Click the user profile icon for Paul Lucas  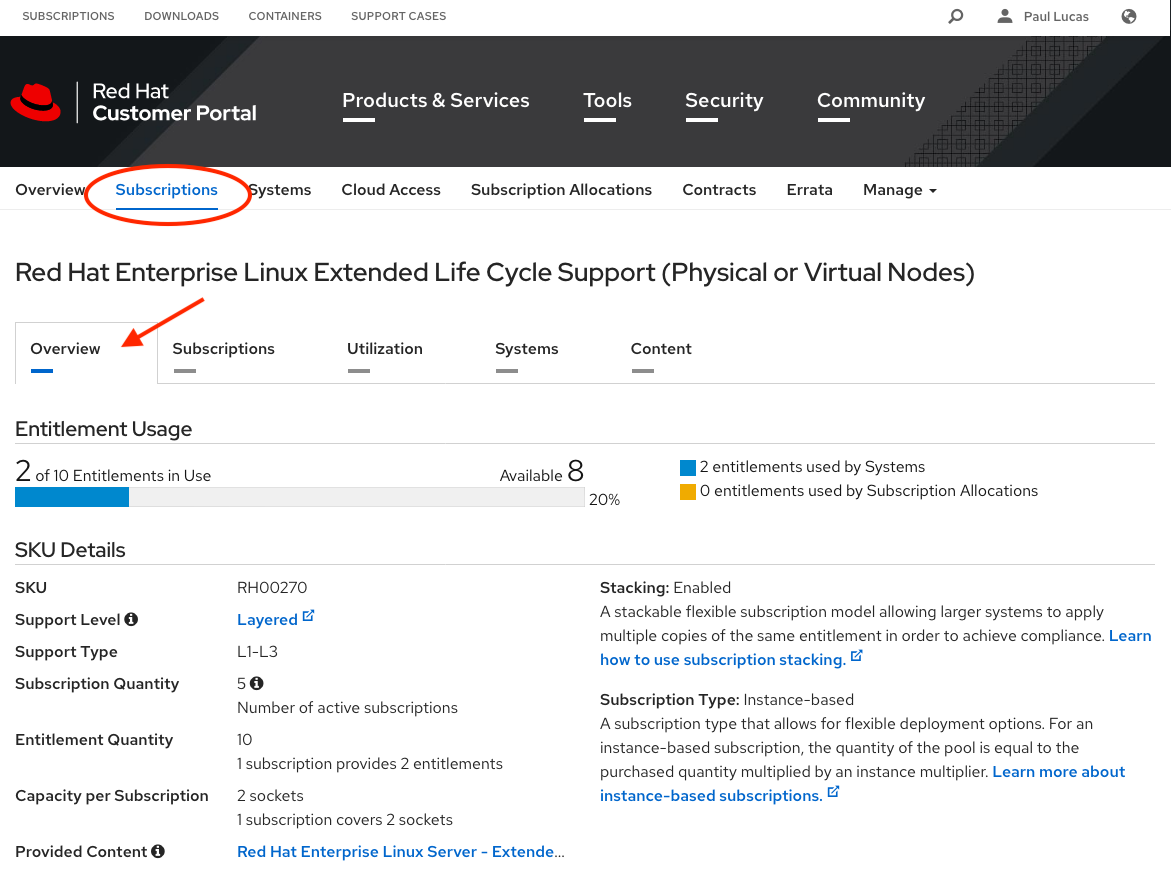coord(1005,16)
